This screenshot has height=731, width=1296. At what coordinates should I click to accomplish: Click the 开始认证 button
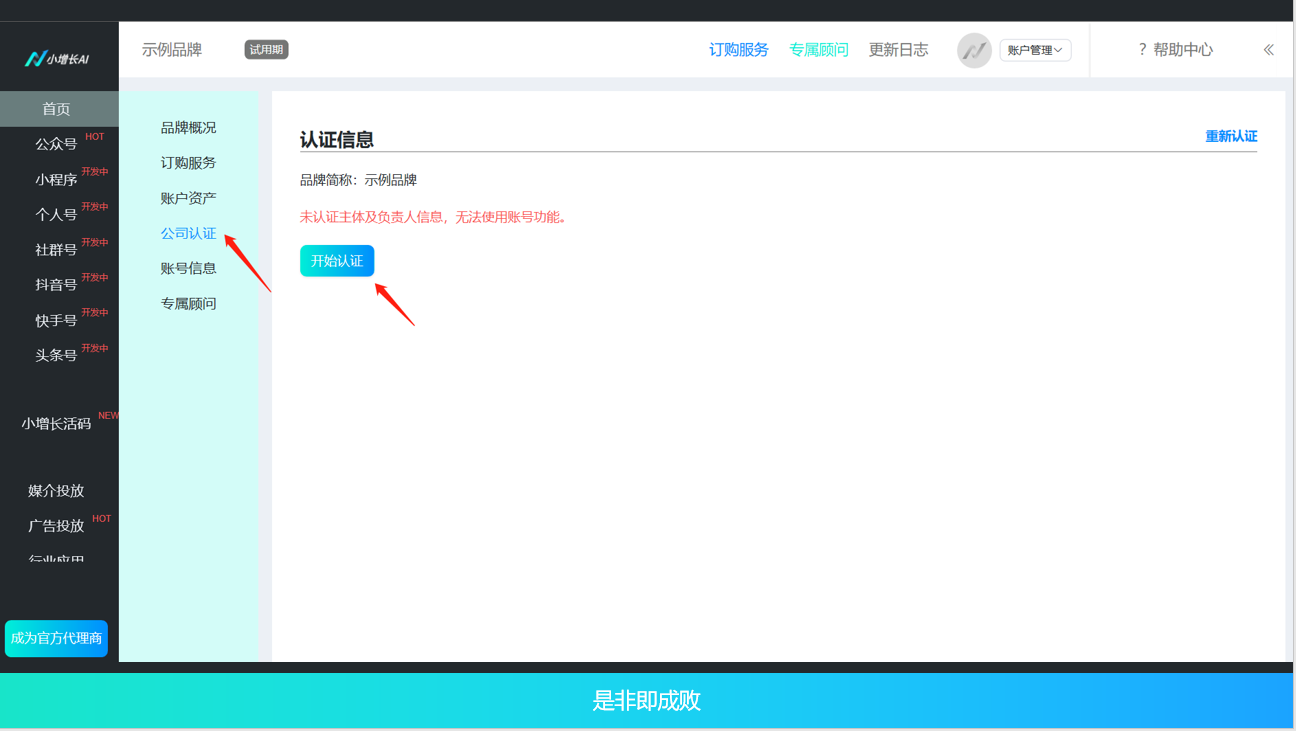point(337,261)
